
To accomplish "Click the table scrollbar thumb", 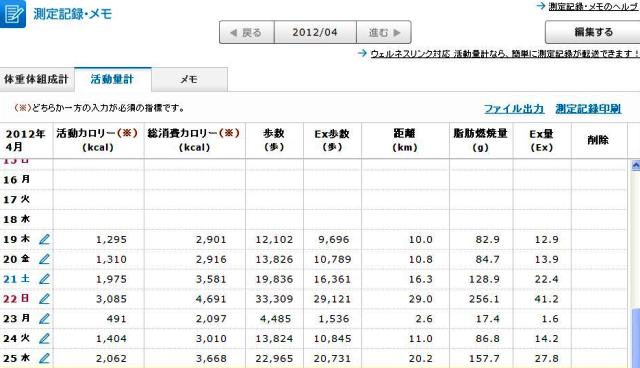I will [636, 338].
